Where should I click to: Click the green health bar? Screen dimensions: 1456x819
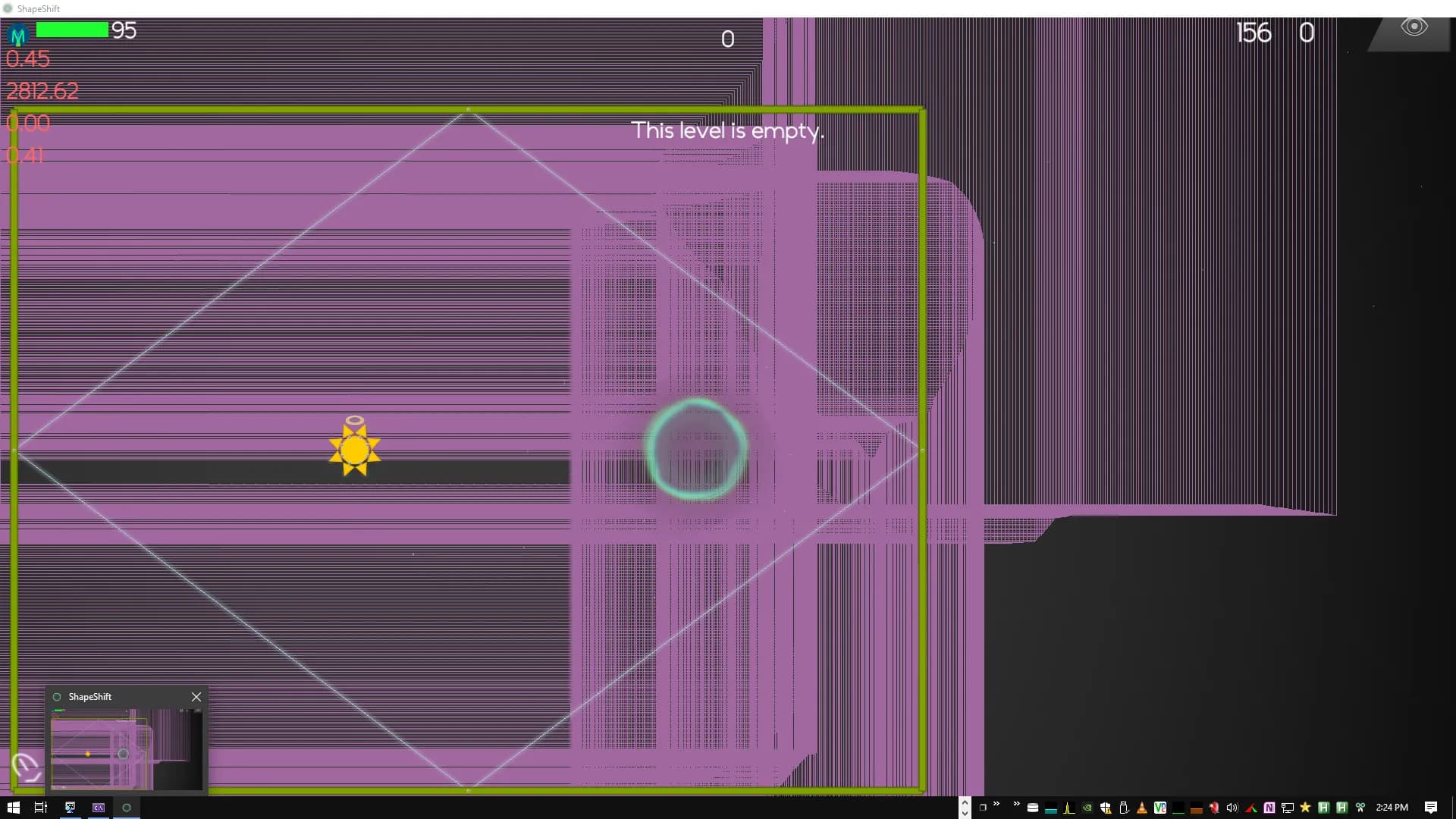72,30
